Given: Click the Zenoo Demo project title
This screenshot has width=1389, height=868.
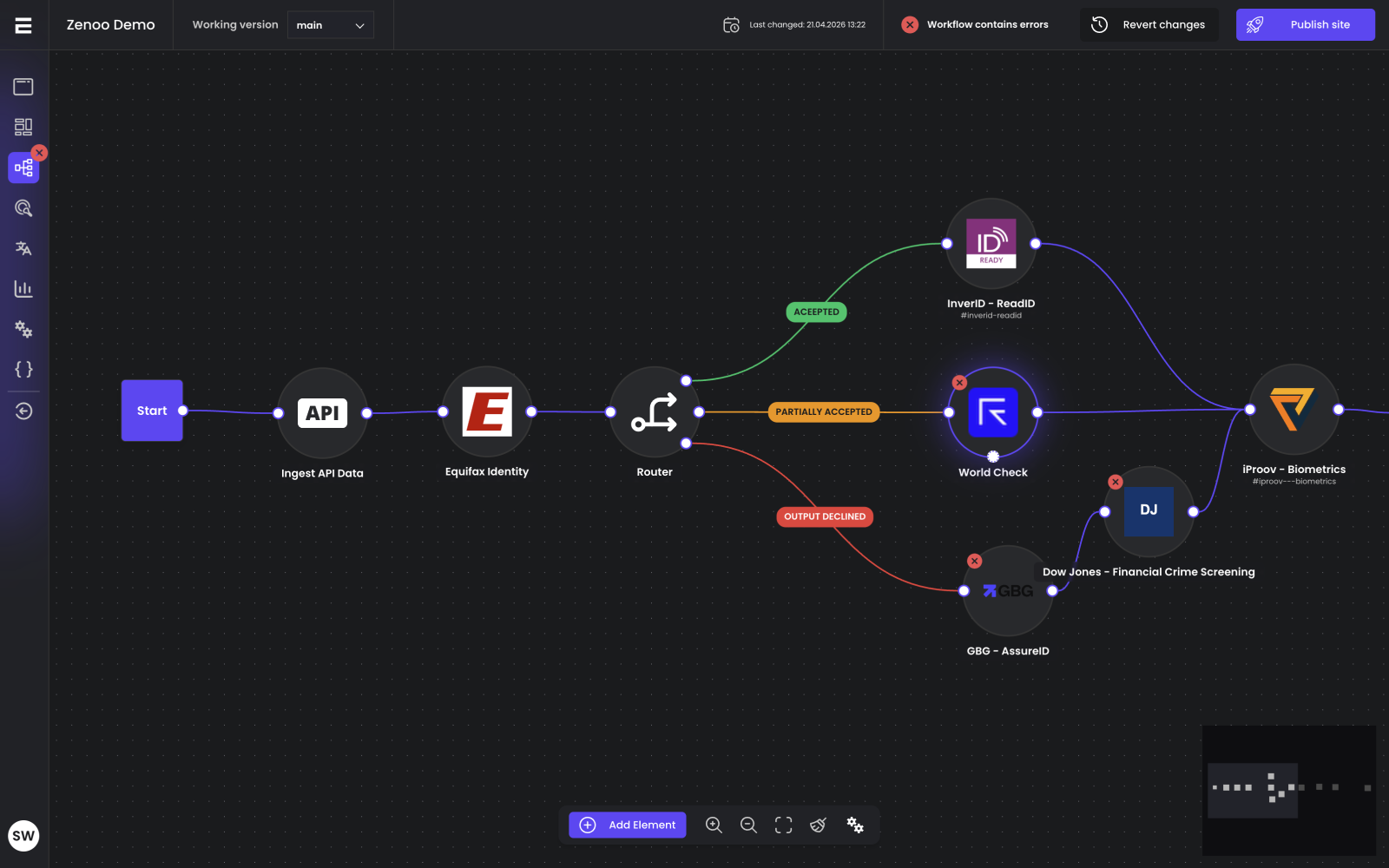Looking at the screenshot, I should click(111, 25).
